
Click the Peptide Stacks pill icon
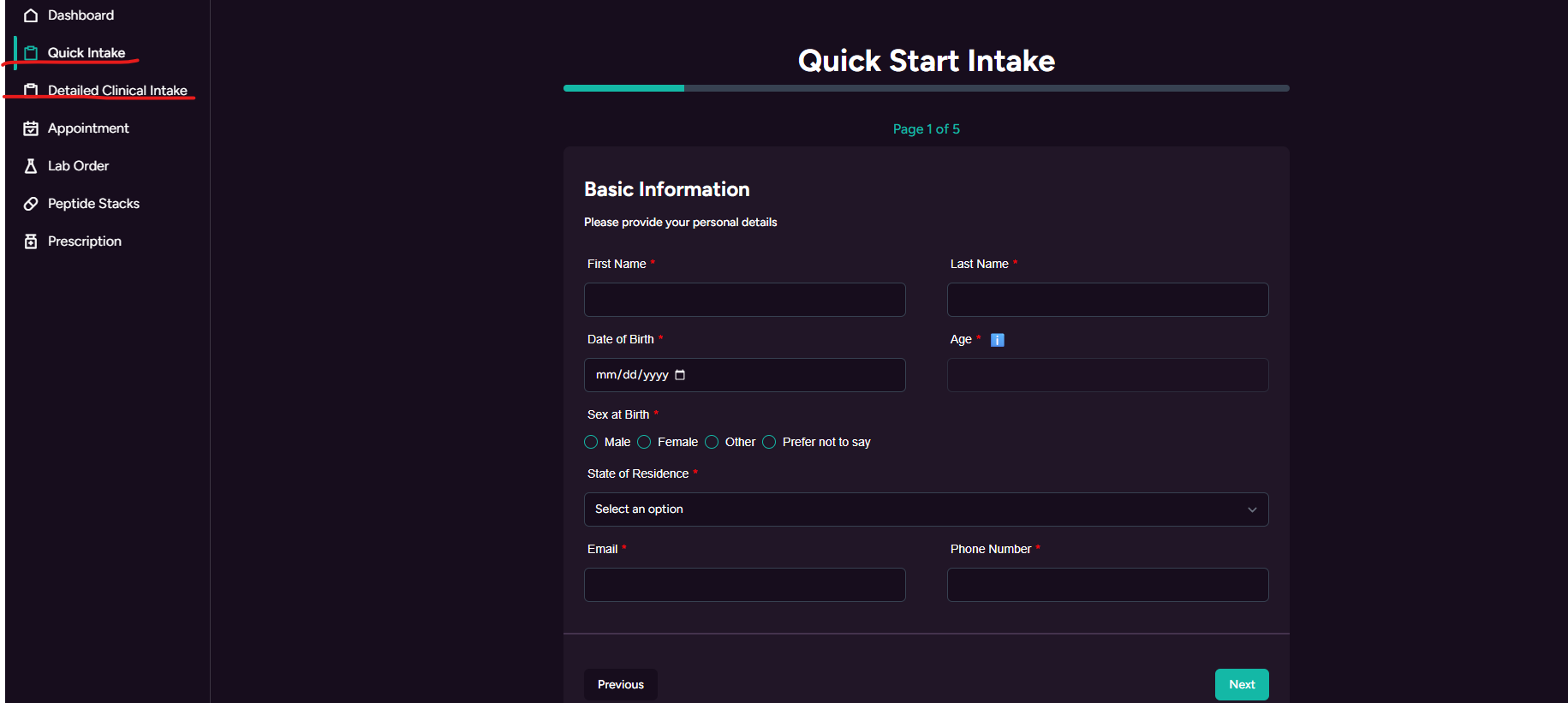(x=31, y=204)
